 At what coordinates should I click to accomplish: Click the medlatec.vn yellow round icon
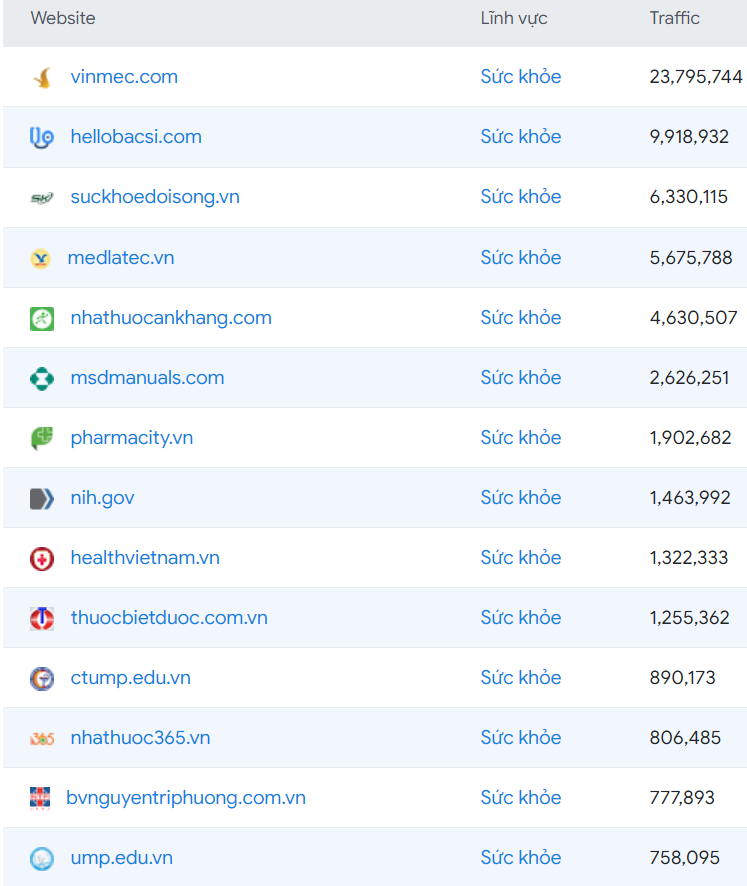point(41,258)
